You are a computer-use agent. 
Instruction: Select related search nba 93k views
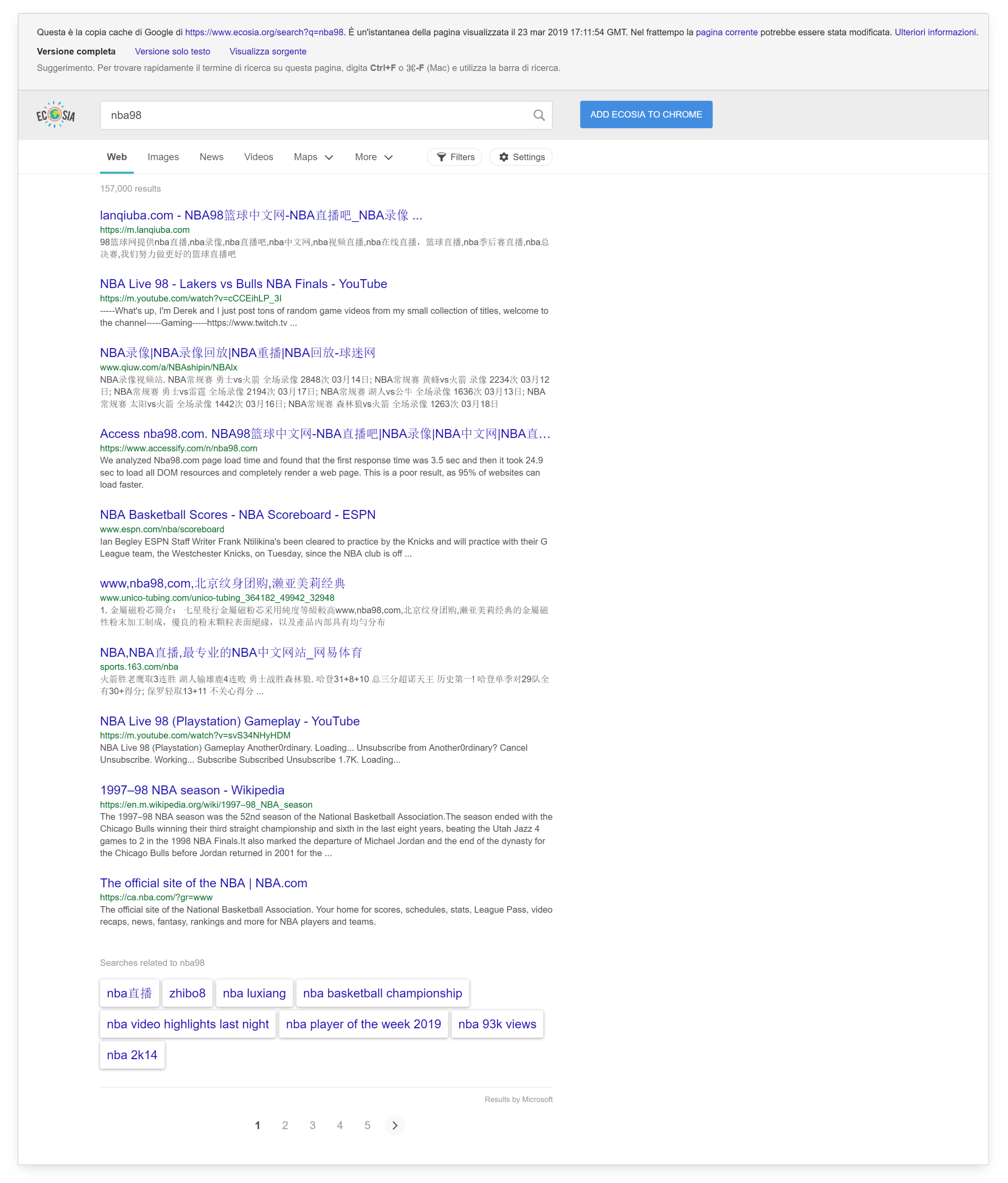[497, 1024]
